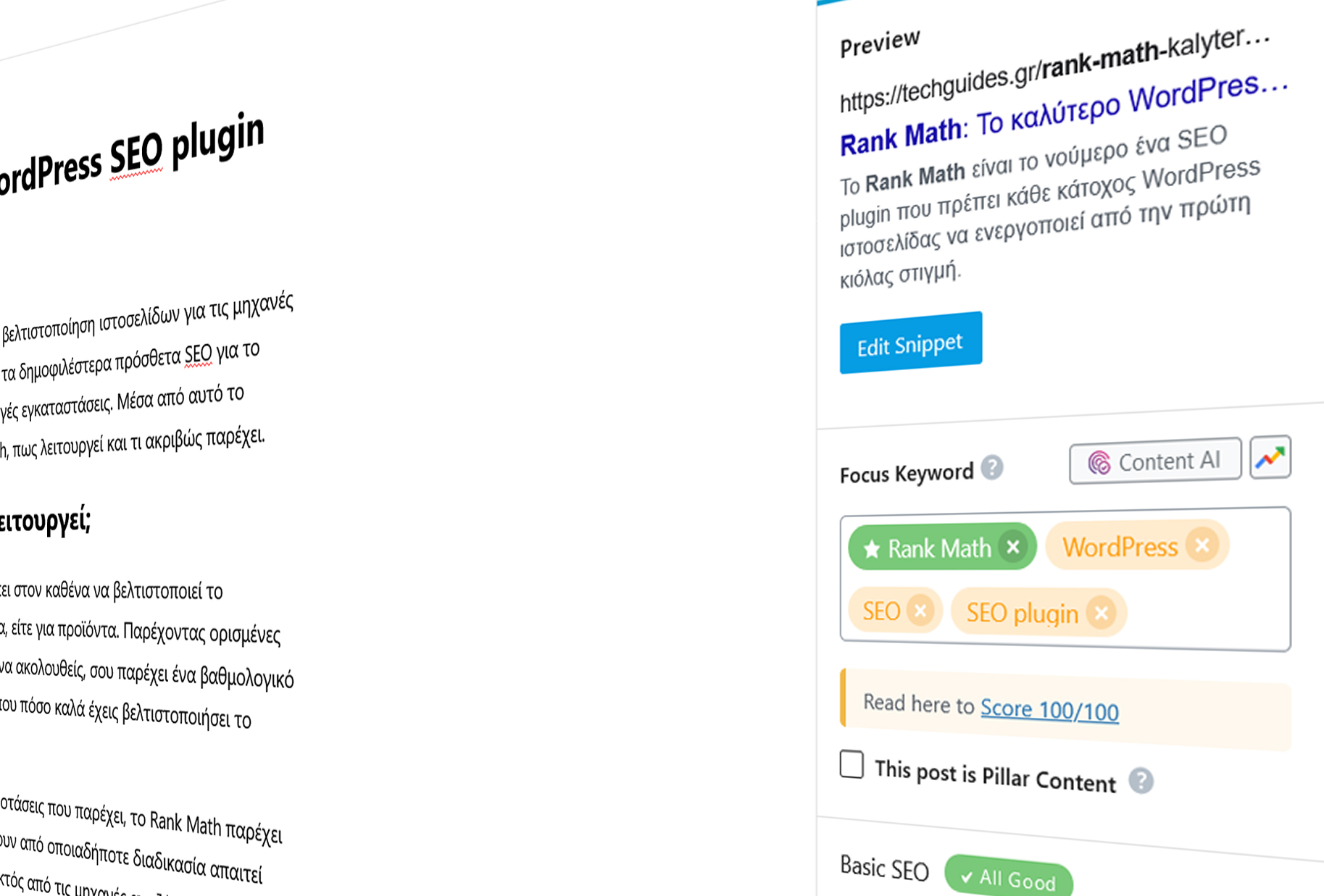This screenshot has height=896, width=1324.
Task: Click the Pillar Content help icon
Action: [1141, 781]
